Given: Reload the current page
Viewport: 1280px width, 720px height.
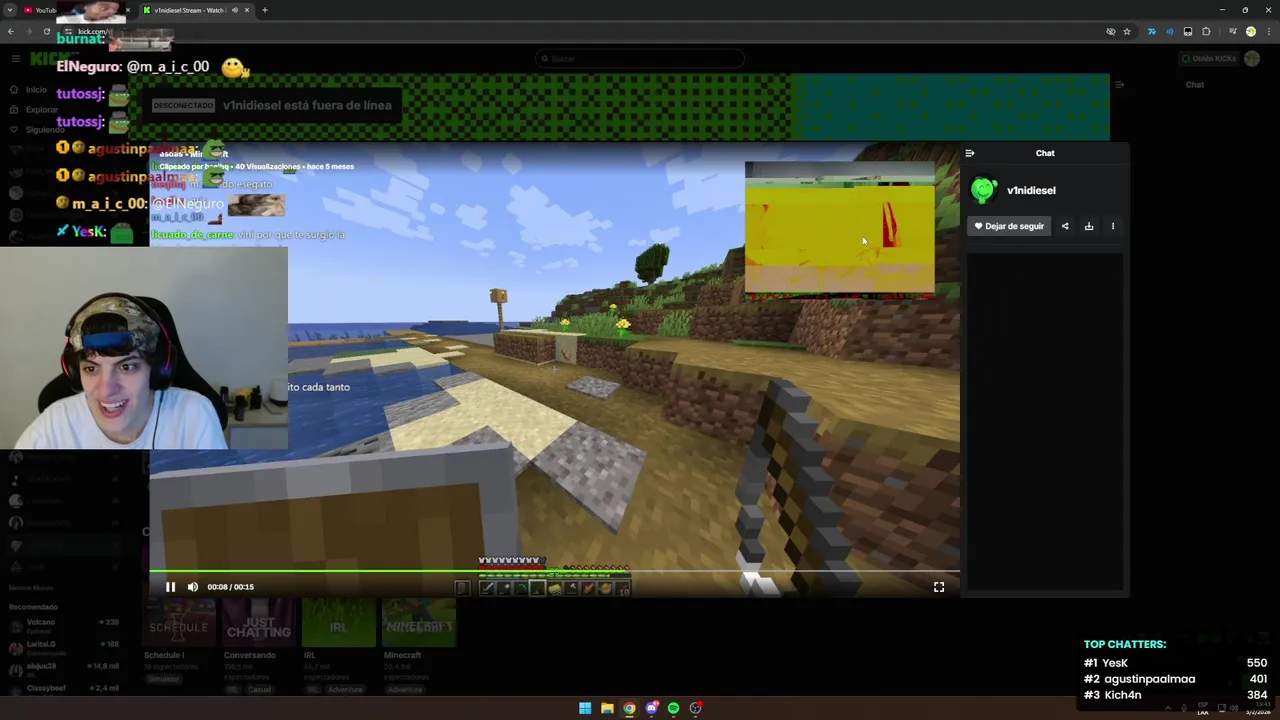Looking at the screenshot, I should coord(46,31).
